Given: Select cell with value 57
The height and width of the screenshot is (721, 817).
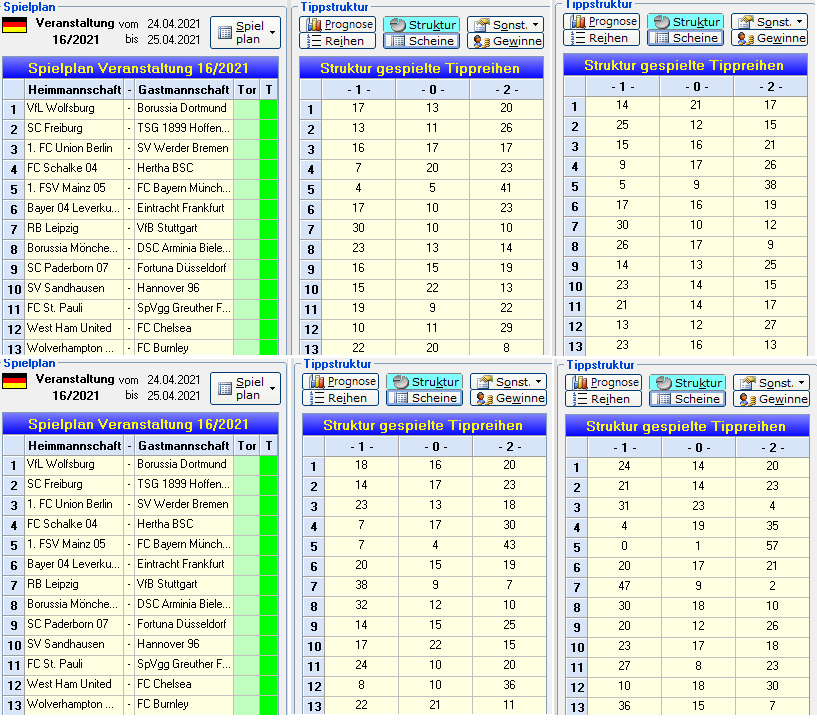Looking at the screenshot, I should 772,546.
